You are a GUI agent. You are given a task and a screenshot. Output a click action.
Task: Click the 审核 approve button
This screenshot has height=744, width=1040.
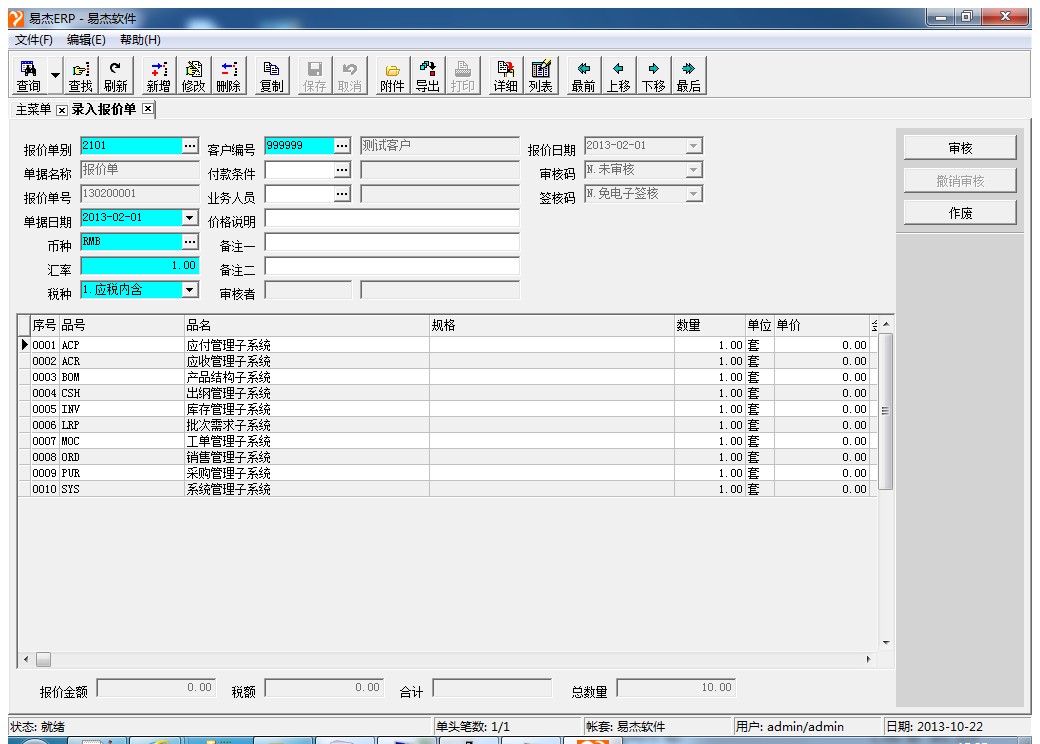click(x=959, y=148)
